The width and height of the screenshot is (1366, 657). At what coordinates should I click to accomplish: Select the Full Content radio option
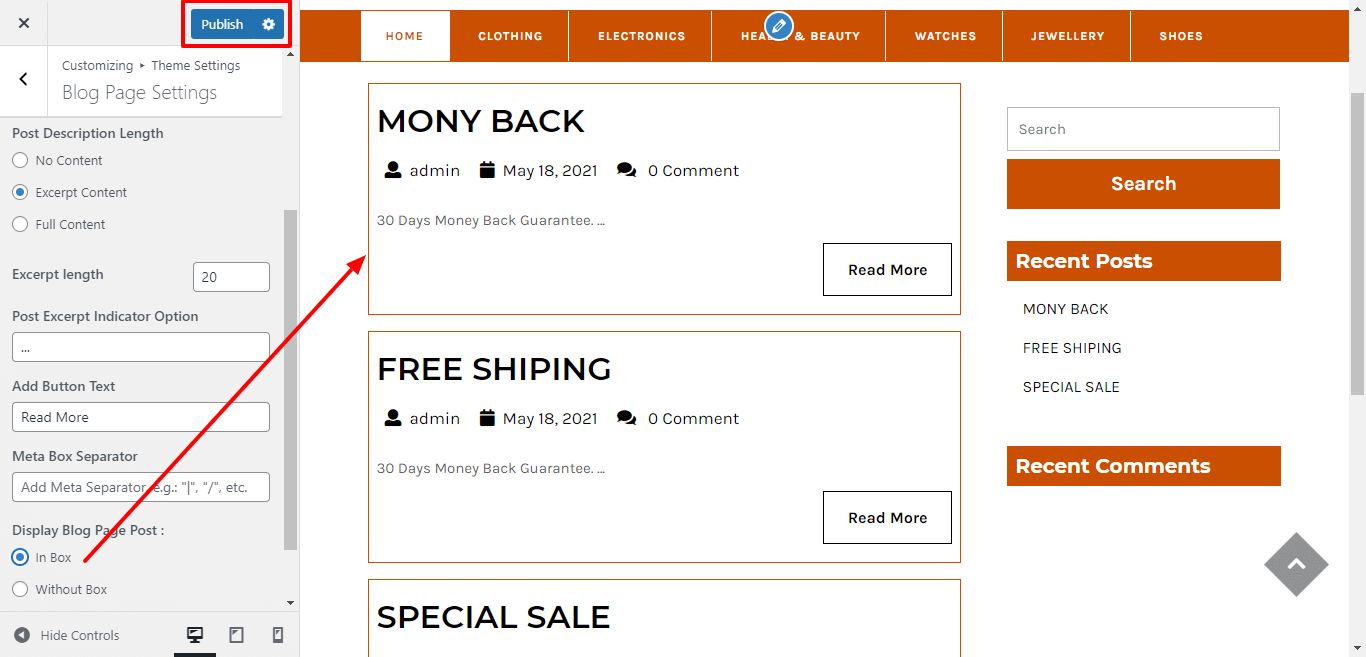pos(20,224)
